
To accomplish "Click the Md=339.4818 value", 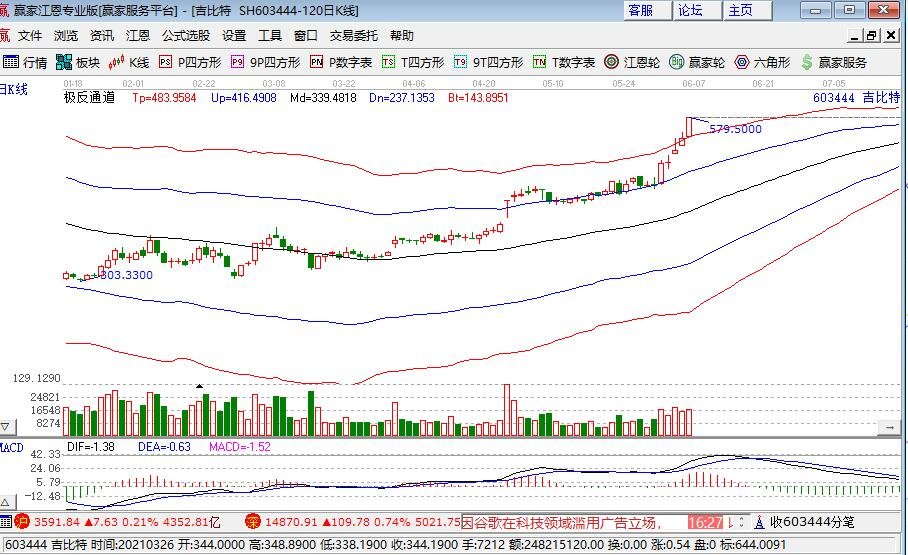I will coord(323,98).
